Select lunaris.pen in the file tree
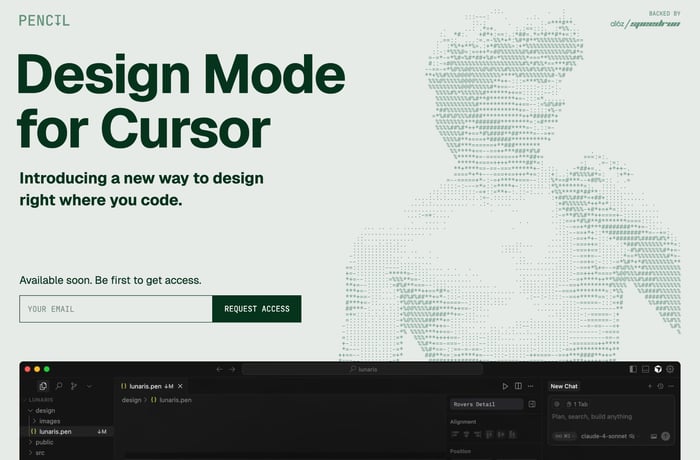 (x=68, y=431)
